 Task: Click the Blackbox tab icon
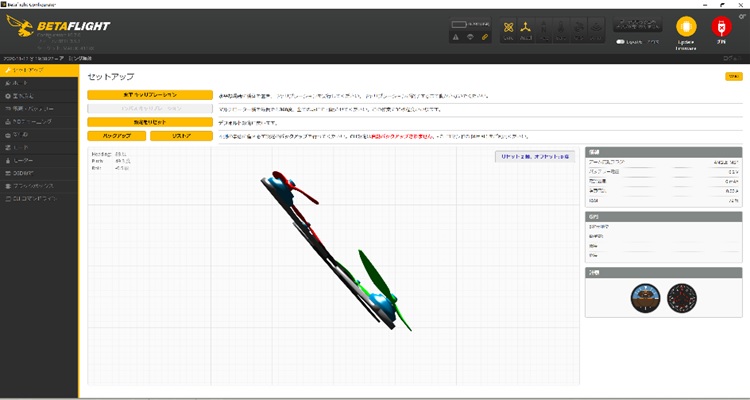7,186
